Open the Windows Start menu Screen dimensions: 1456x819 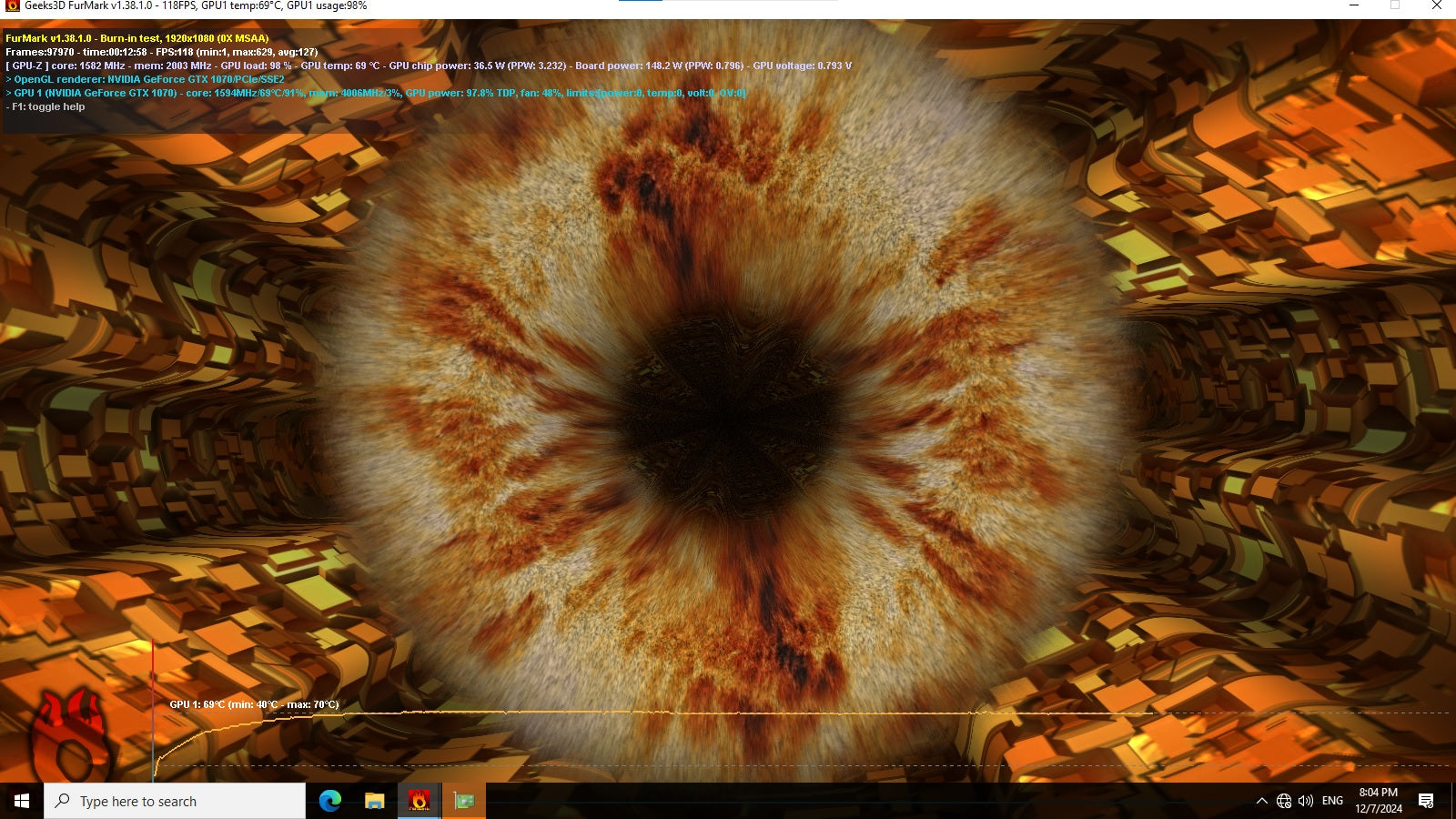pyautogui.click(x=22, y=801)
